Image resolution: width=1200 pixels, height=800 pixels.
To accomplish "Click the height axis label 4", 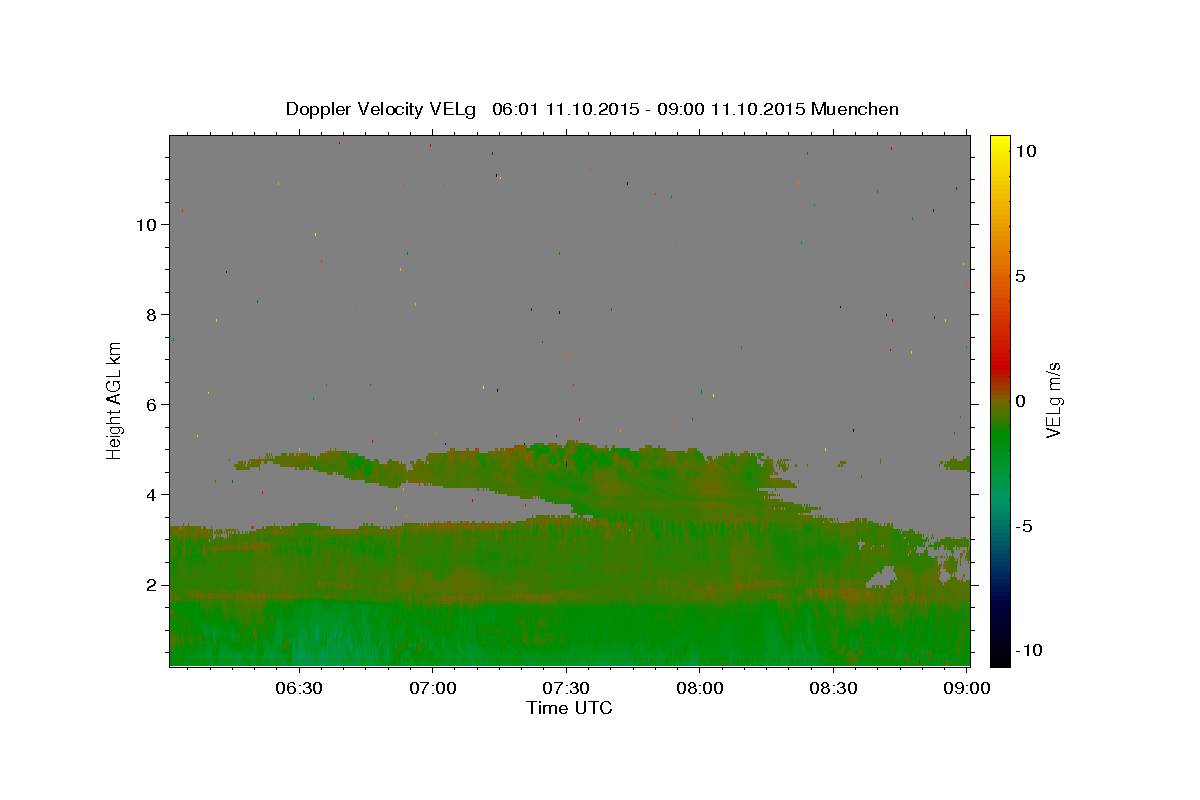I will pos(151,495).
